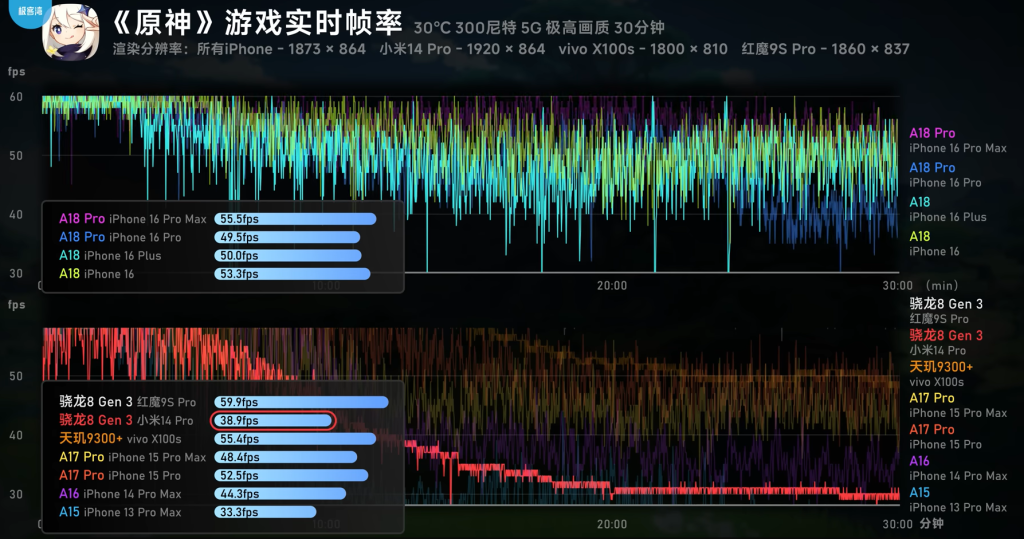1024x539 pixels.
Task: Click the 33.3fps bar for iPhone 13 Pro Max
Action: tap(265, 512)
